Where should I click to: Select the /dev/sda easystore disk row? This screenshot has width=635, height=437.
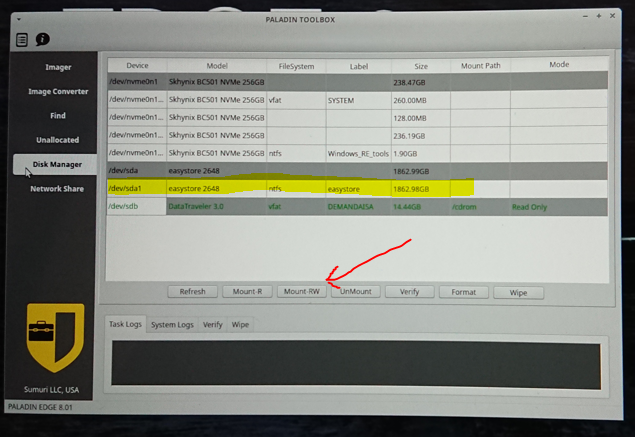[358, 171]
